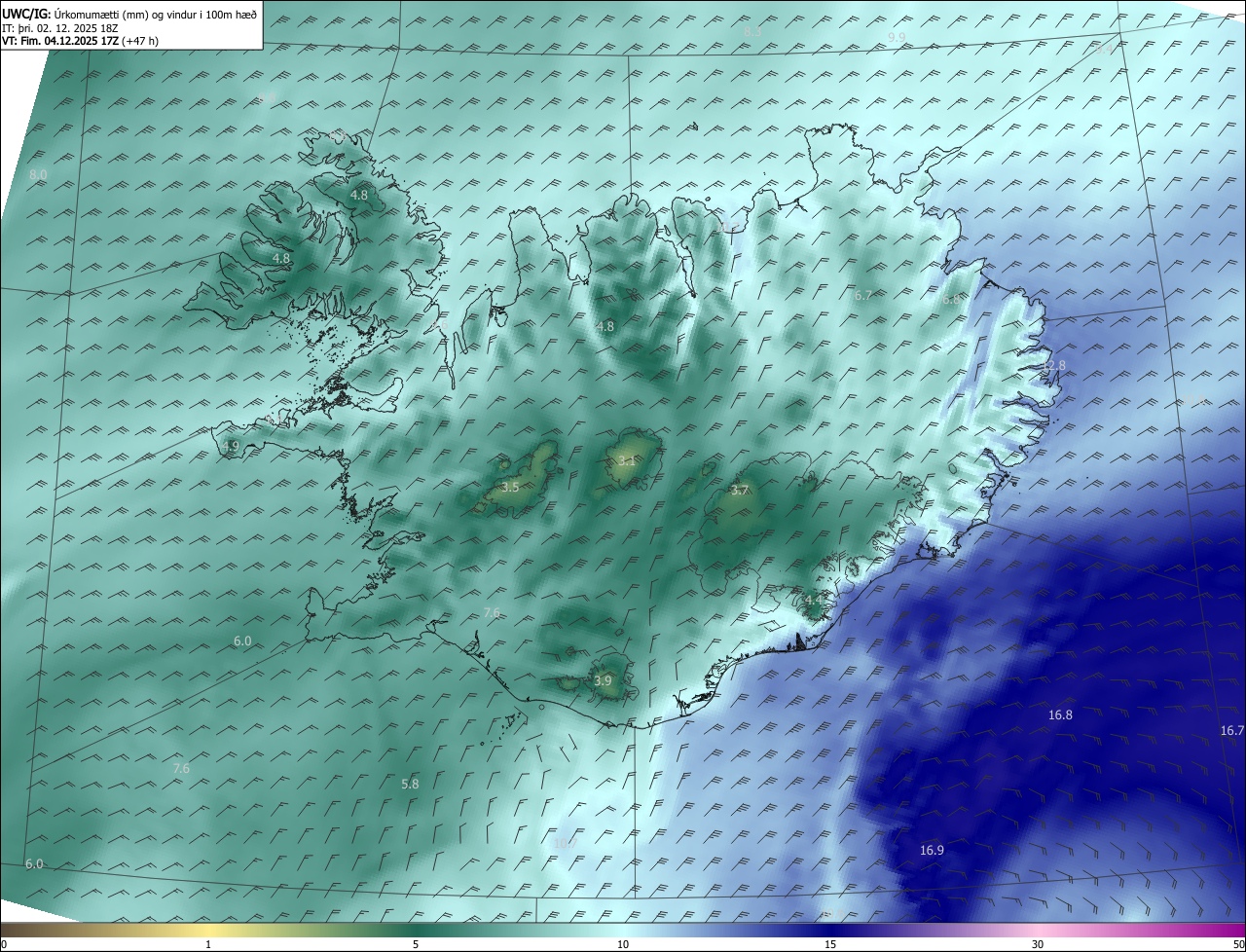This screenshot has height=952, width=1246.
Task: Click the color scale tick labeled 1
Action: coord(208,944)
